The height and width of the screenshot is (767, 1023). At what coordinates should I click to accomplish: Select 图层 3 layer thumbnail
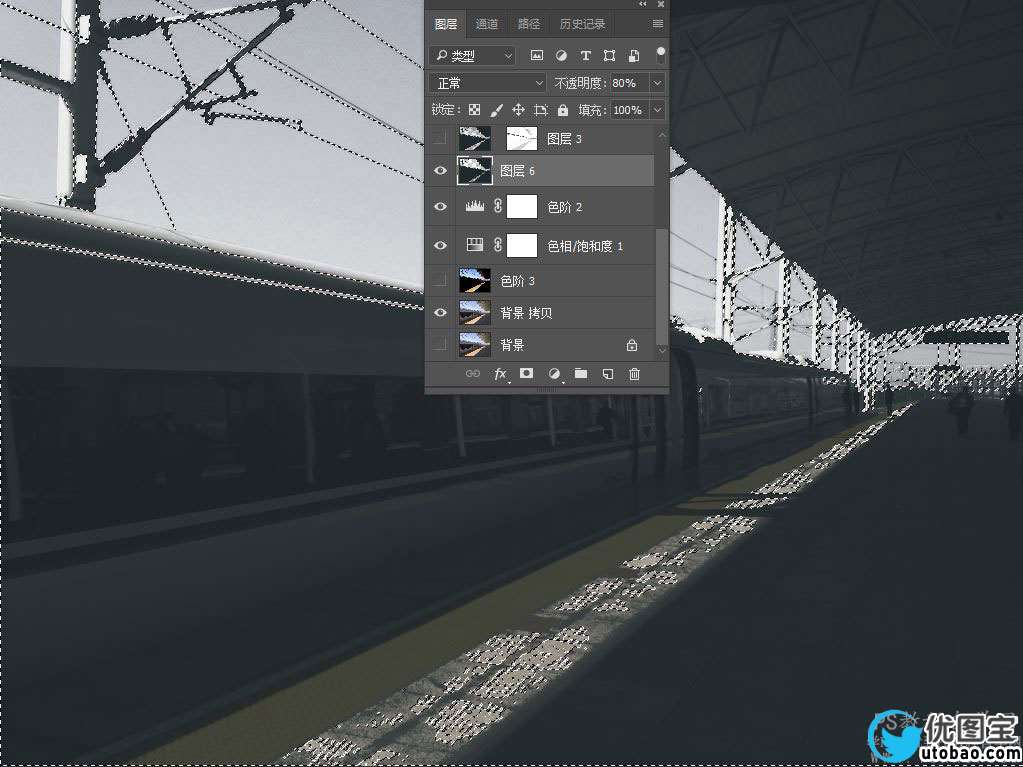pos(475,138)
